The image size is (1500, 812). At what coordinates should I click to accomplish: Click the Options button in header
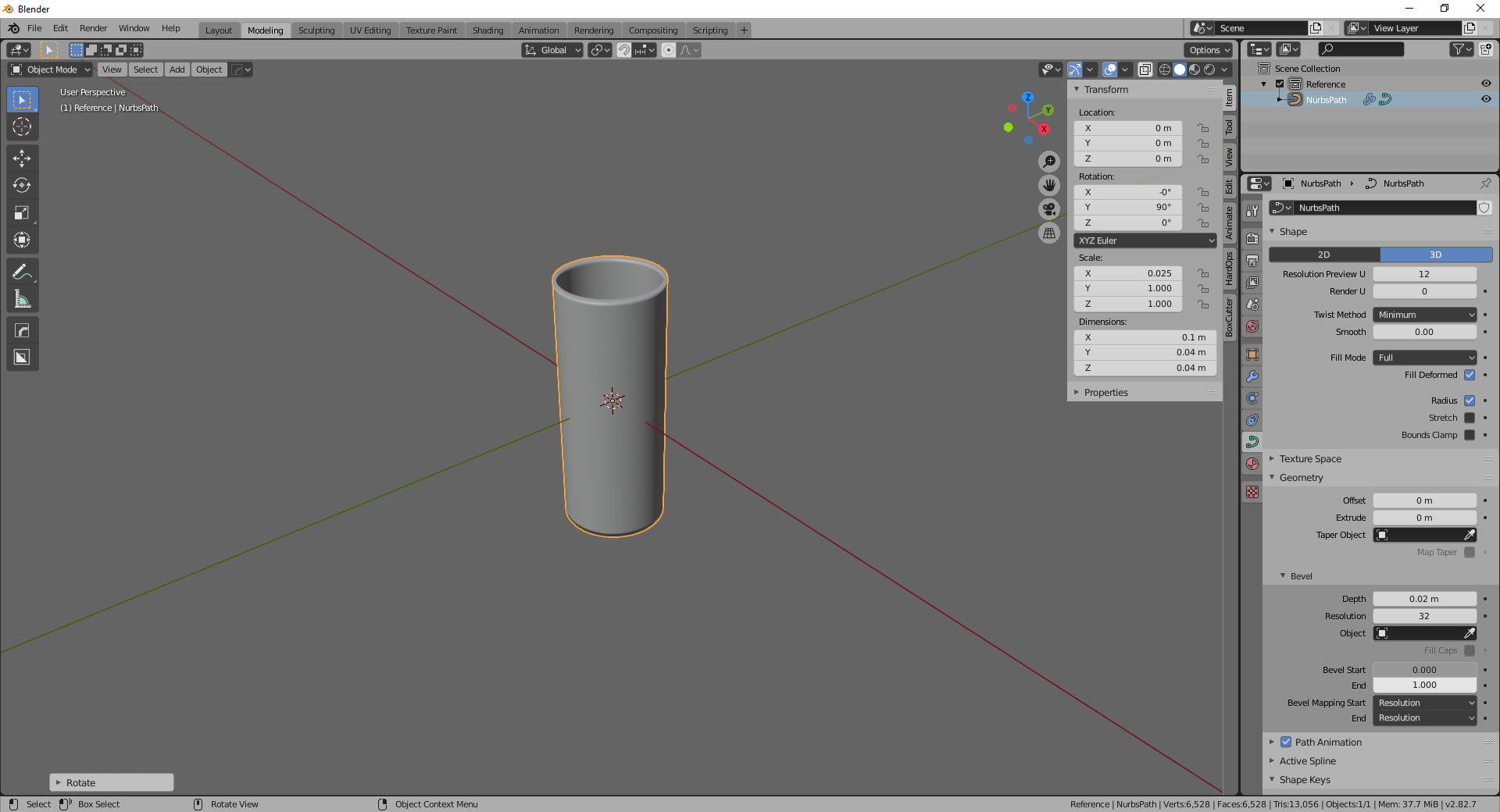(1209, 50)
